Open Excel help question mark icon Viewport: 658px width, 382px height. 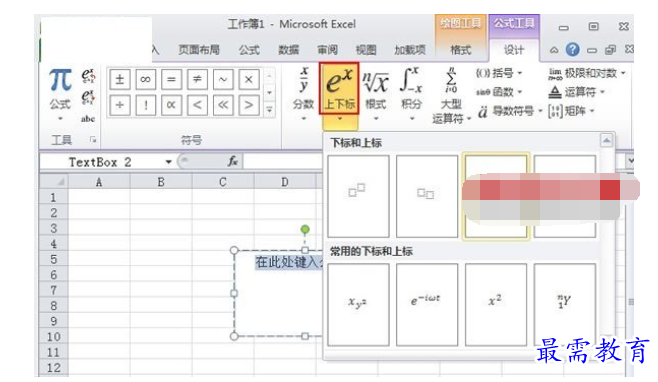[572, 50]
